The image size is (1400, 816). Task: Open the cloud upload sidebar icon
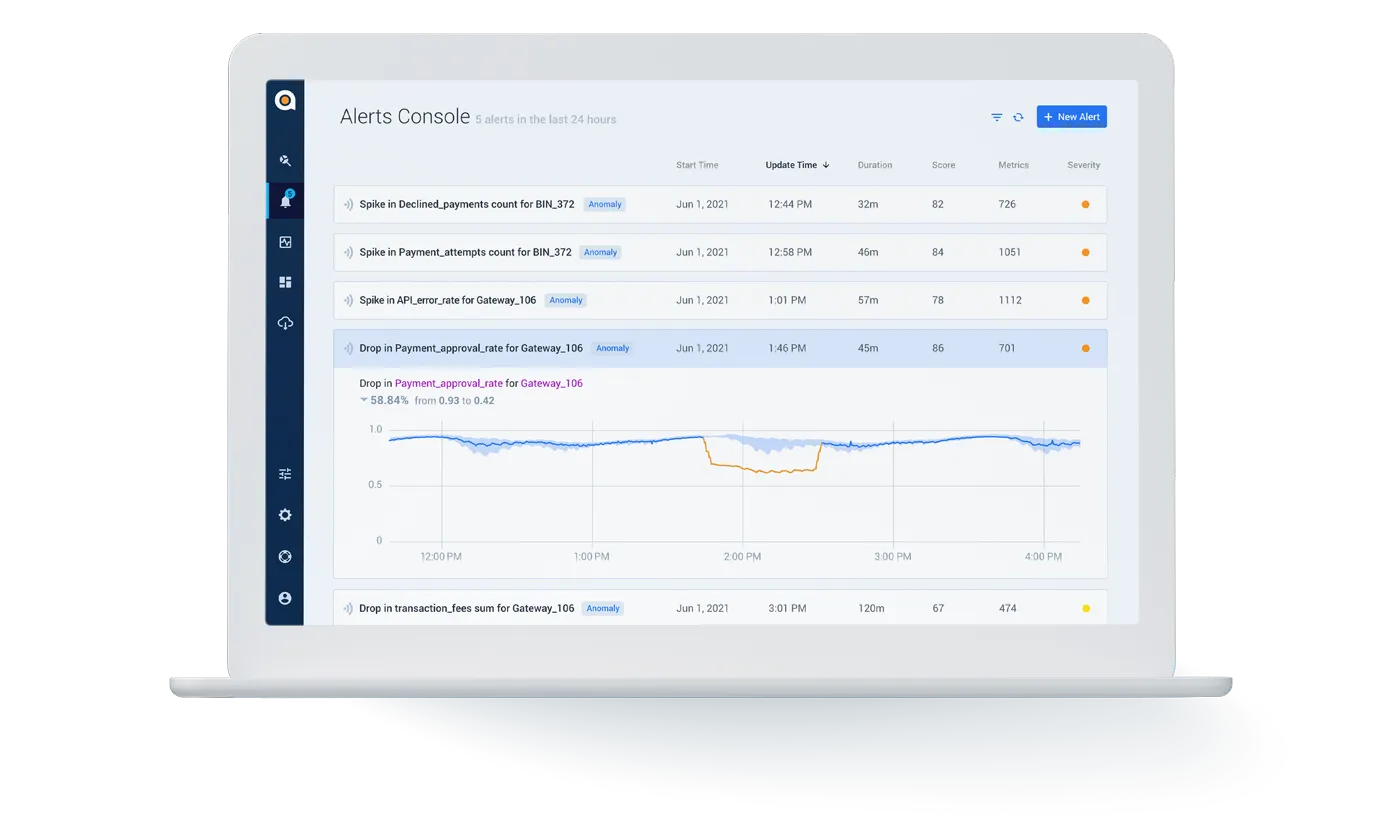click(x=285, y=323)
